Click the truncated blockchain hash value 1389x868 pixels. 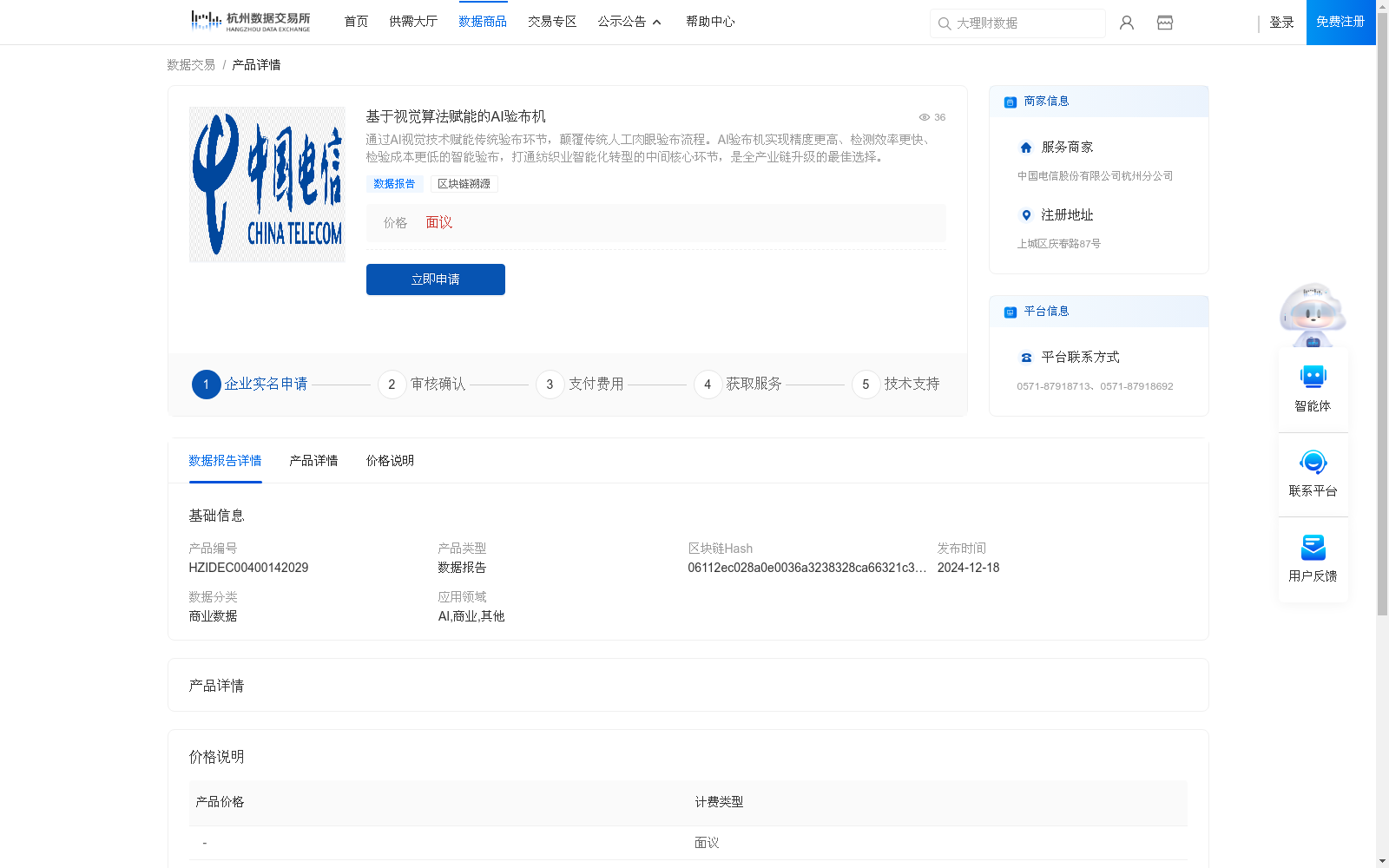807,568
